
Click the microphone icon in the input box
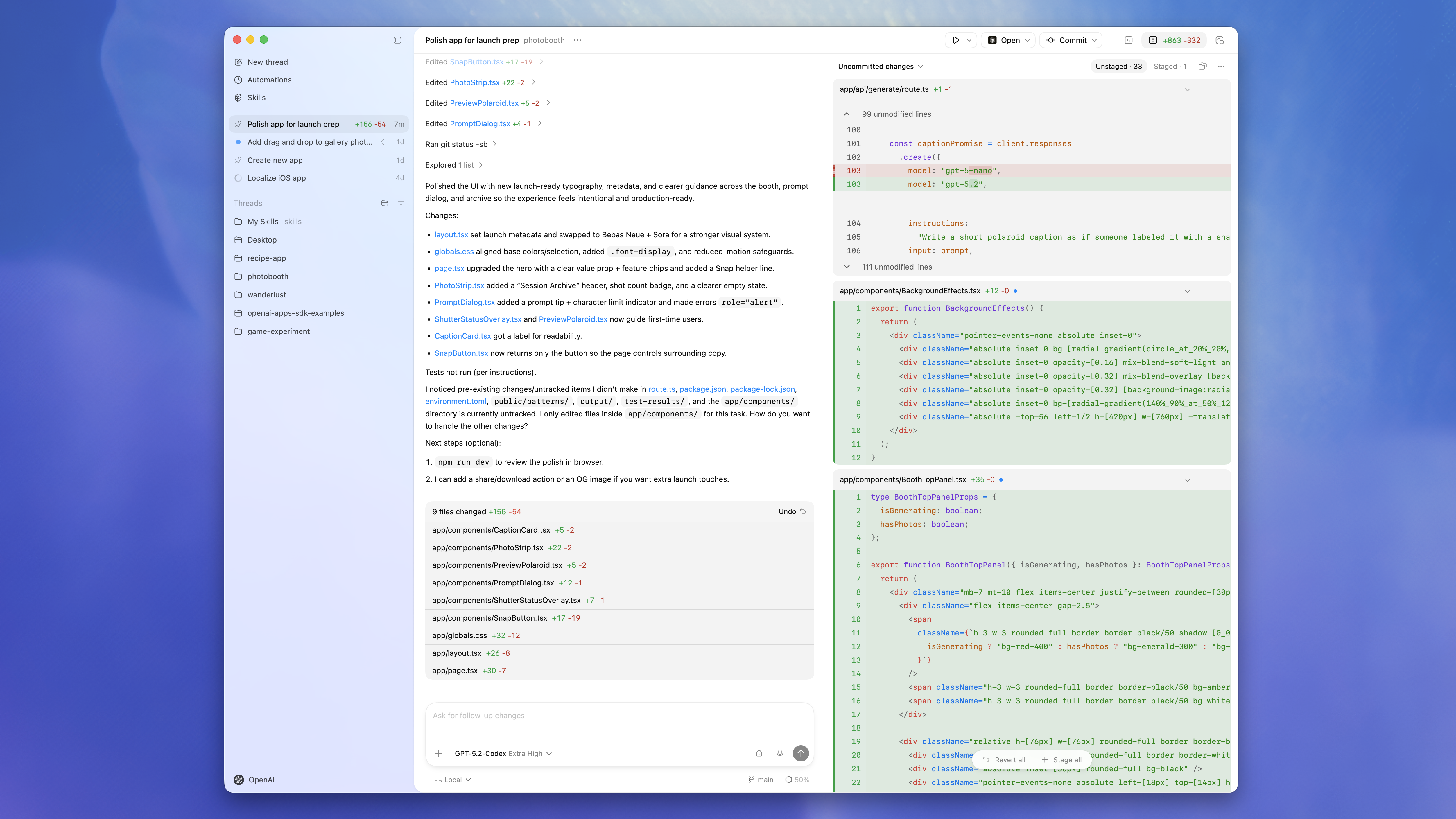(x=779, y=753)
